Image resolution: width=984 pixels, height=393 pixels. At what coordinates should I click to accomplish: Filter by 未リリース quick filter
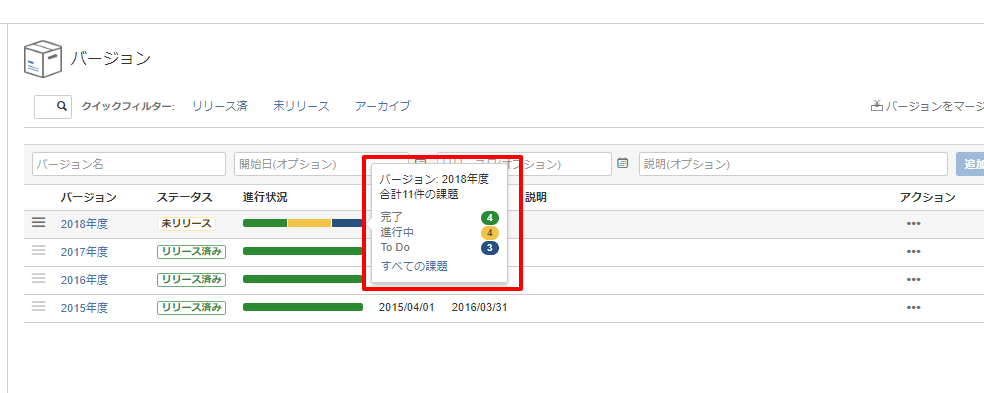click(x=301, y=106)
